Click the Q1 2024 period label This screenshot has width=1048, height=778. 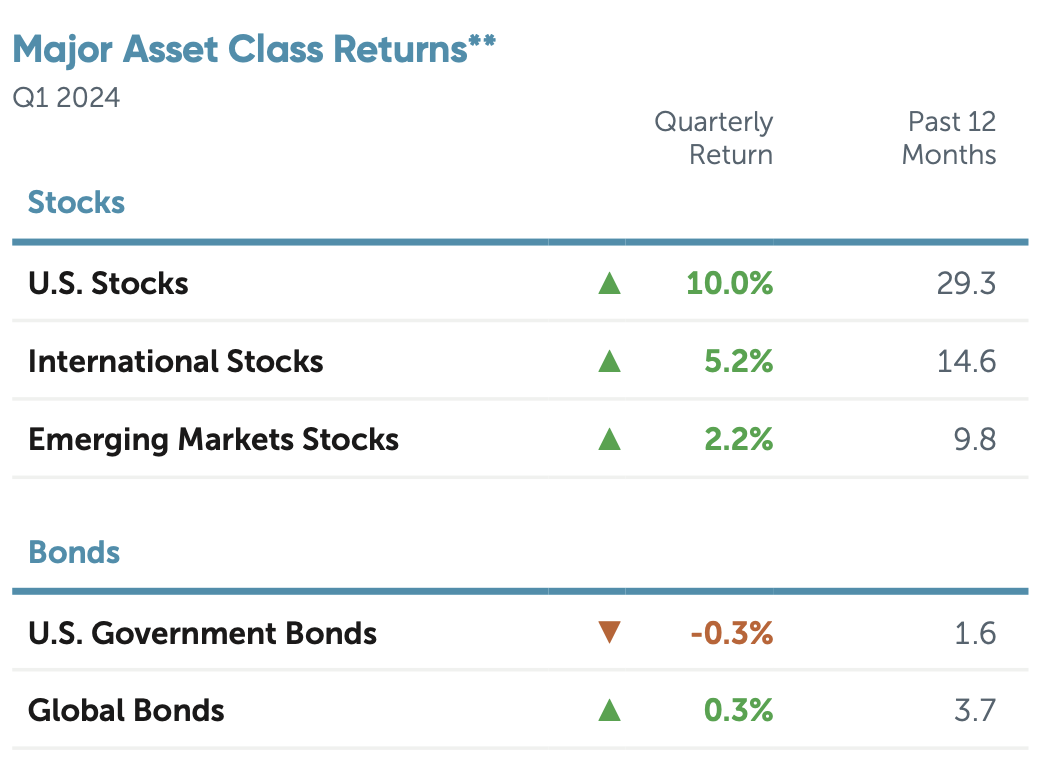66,98
